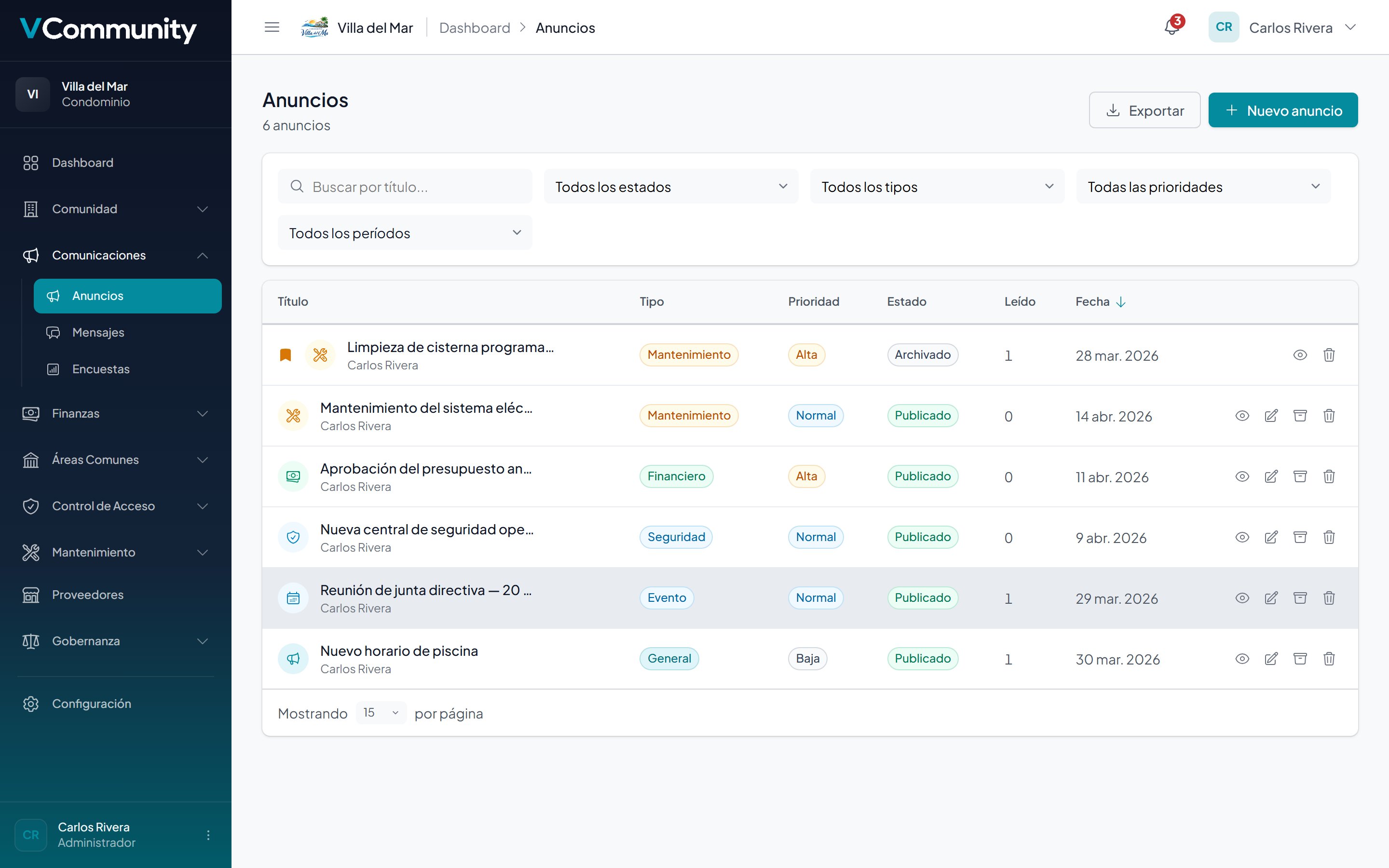
Task: Edit the Mantenimiento del sistema eléctrico announcement
Action: pyautogui.click(x=1271, y=416)
